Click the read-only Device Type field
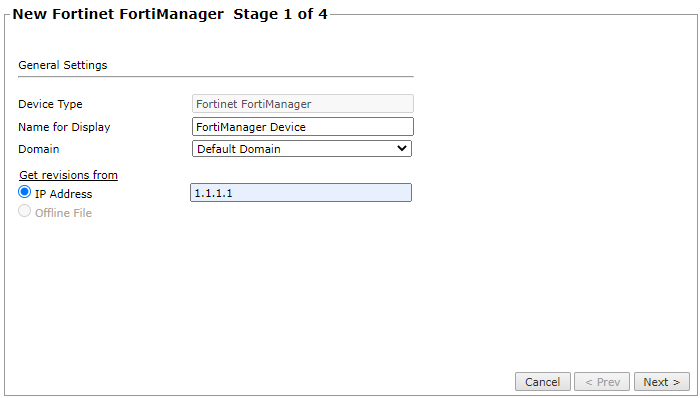 point(303,104)
